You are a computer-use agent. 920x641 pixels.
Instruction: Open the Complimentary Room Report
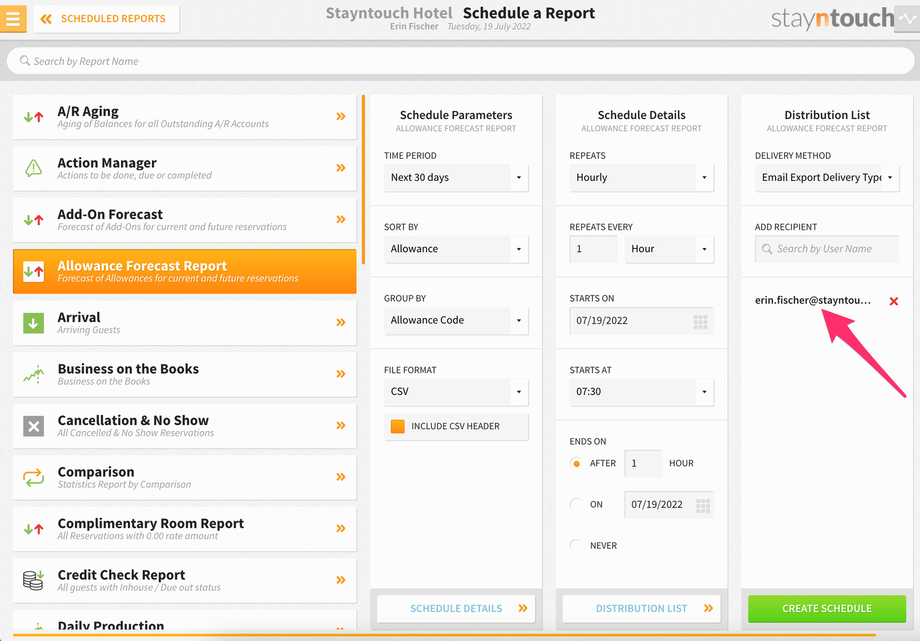[x=184, y=529]
